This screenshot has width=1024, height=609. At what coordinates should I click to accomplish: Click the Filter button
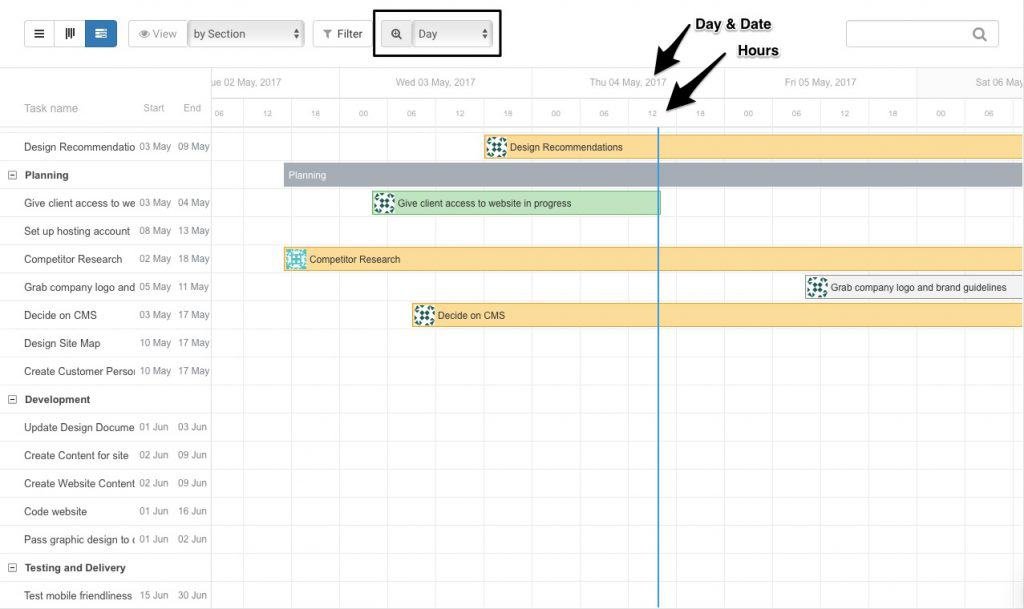[x=341, y=32]
